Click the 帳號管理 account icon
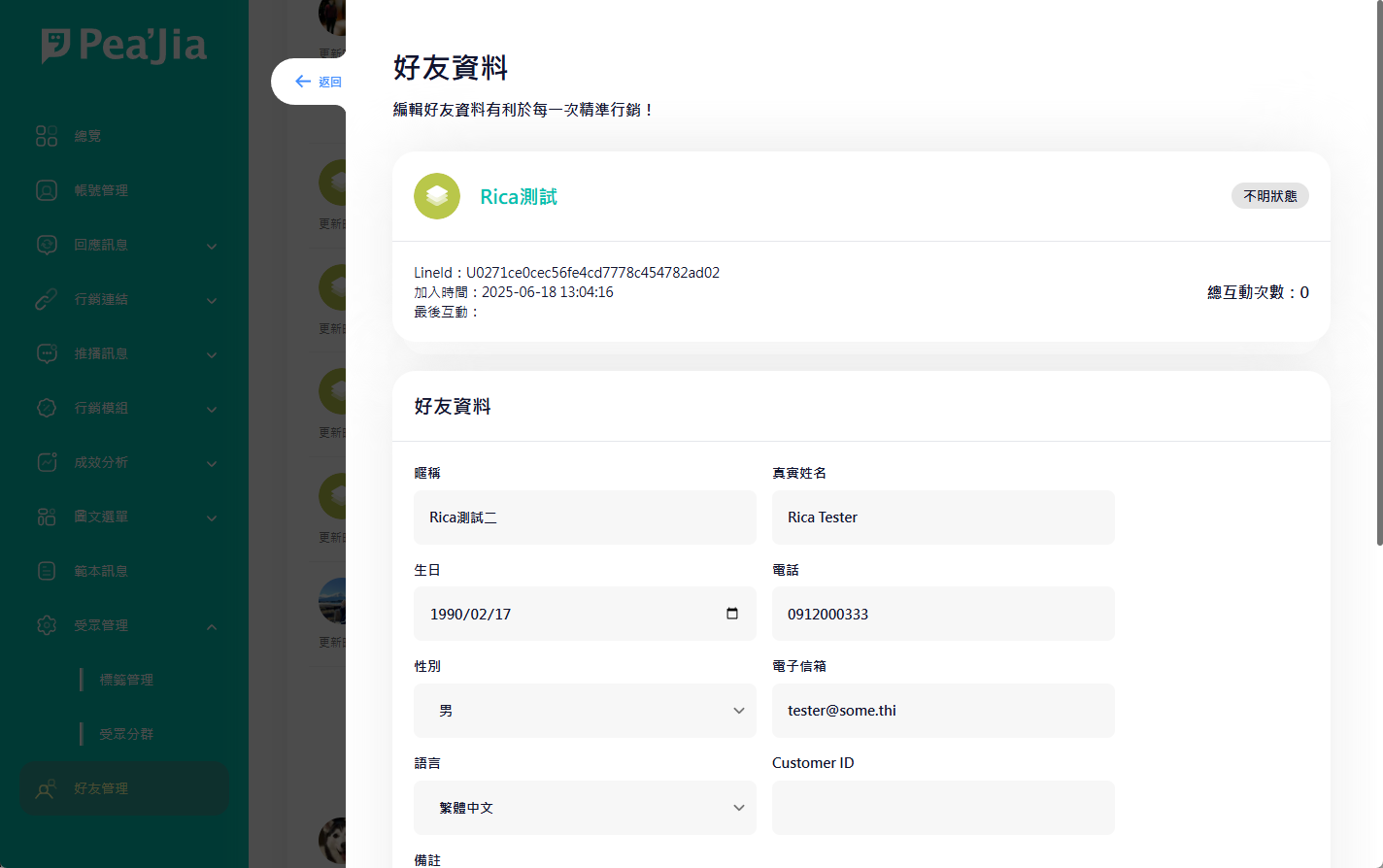Viewport: 1383px width, 868px height. [47, 190]
